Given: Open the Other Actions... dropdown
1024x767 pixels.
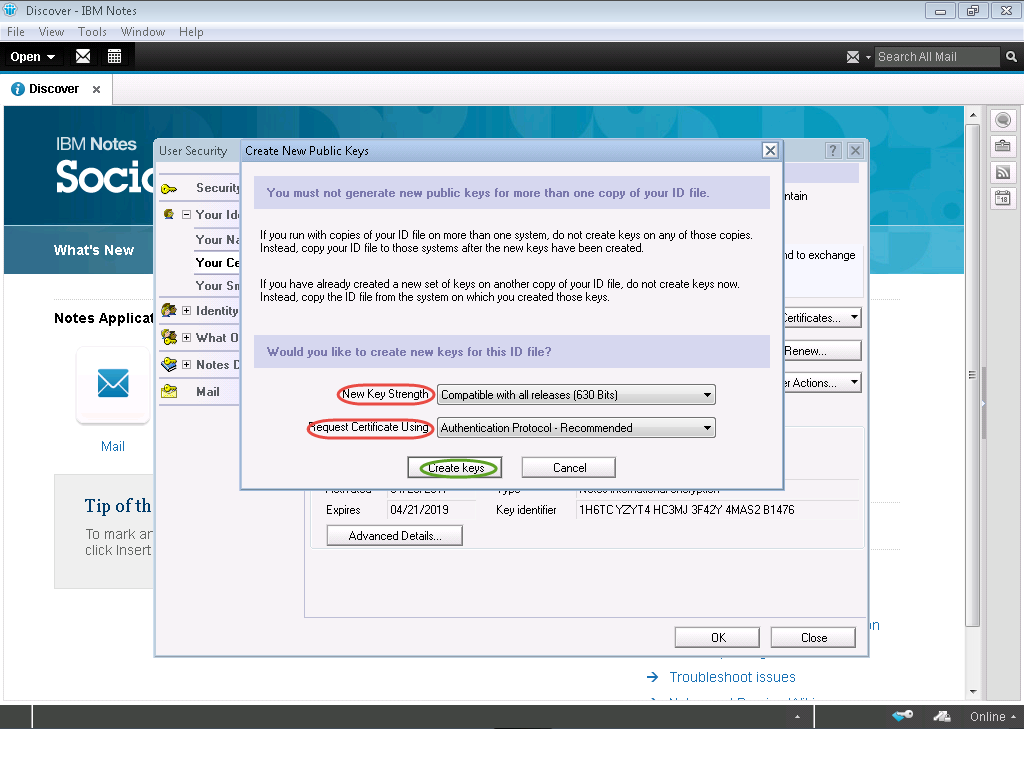Looking at the screenshot, I should point(822,383).
